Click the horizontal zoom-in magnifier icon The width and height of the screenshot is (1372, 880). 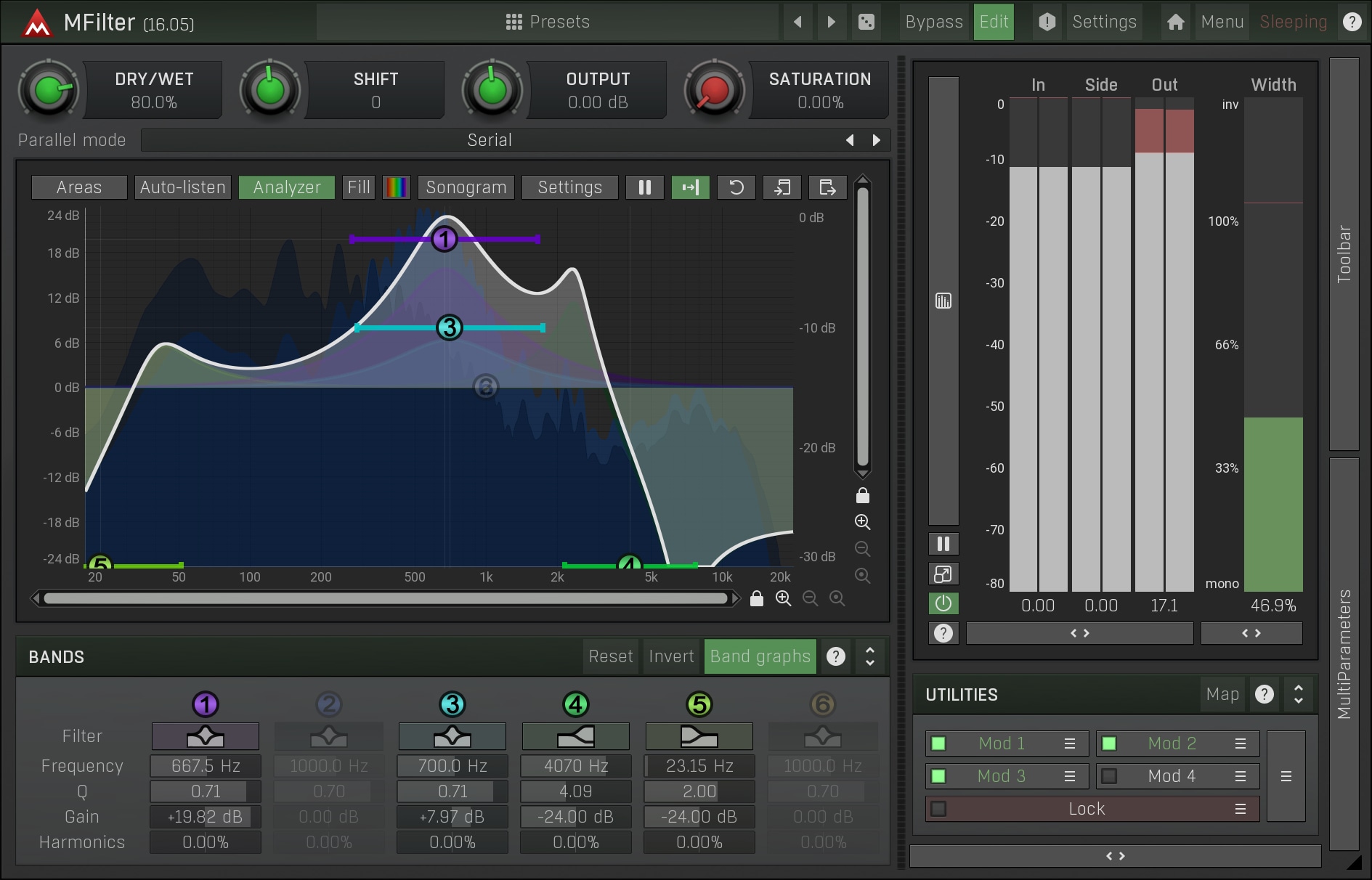784,598
